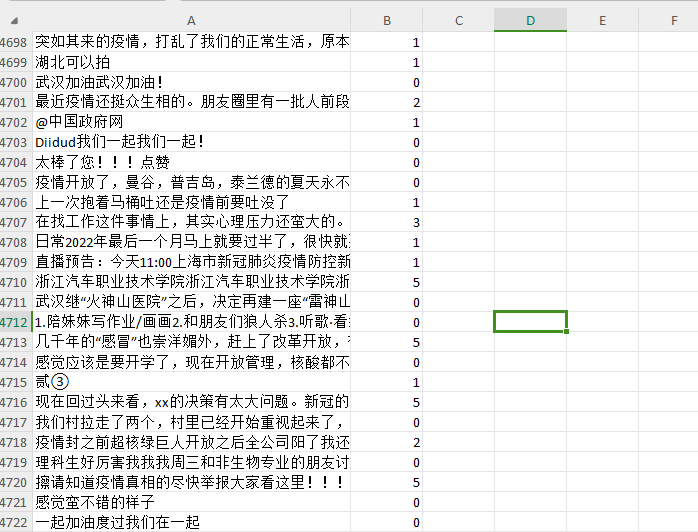The width and height of the screenshot is (698, 532).
Task: Click cell starting '我们村拉走了两个'
Action: (x=191, y=422)
